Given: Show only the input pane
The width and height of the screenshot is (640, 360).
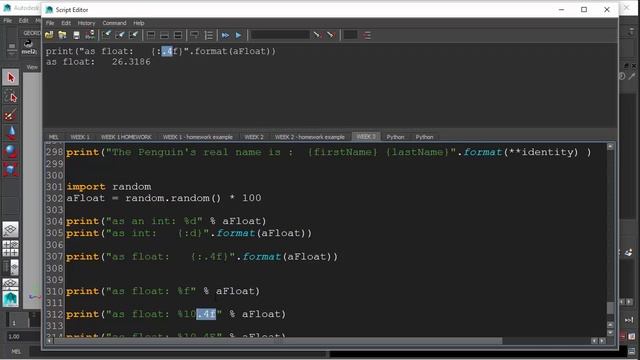Looking at the screenshot, I should pos(164,35).
